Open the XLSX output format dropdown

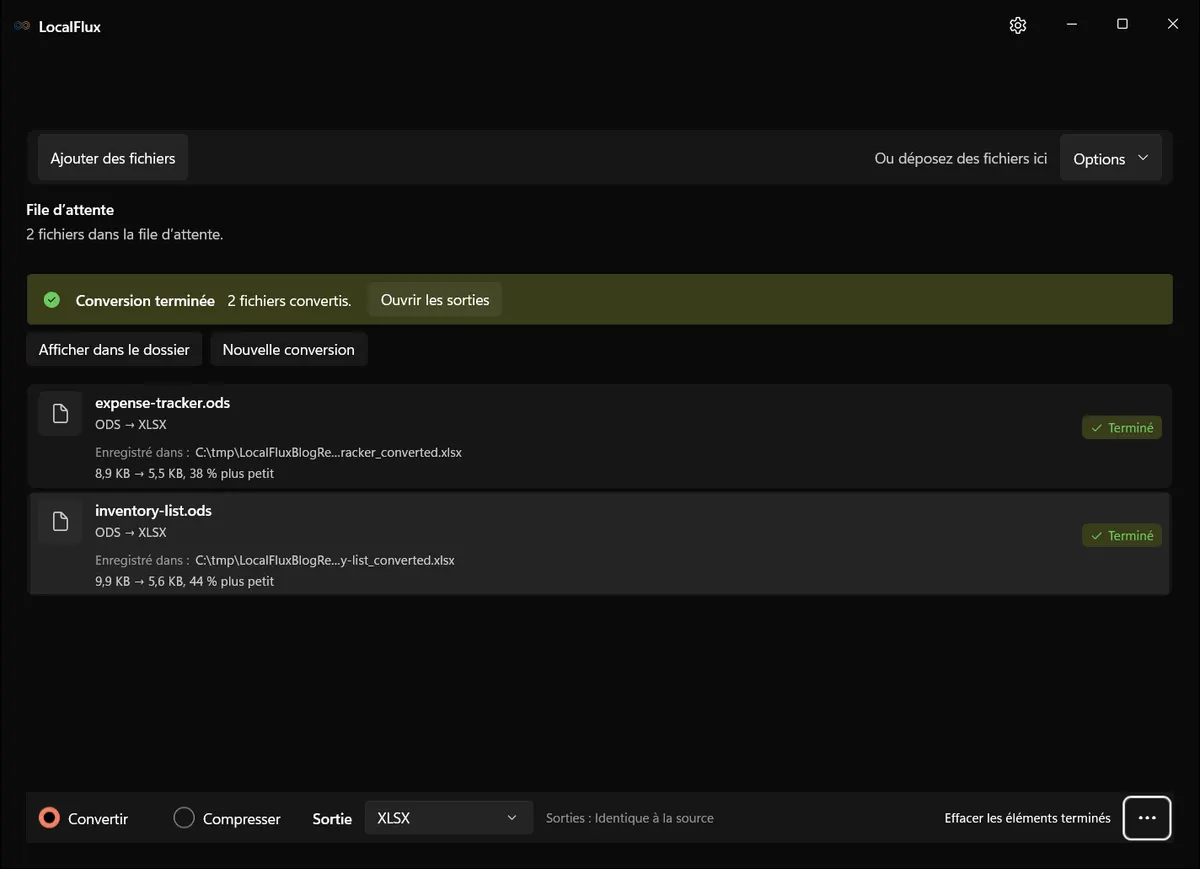click(448, 818)
